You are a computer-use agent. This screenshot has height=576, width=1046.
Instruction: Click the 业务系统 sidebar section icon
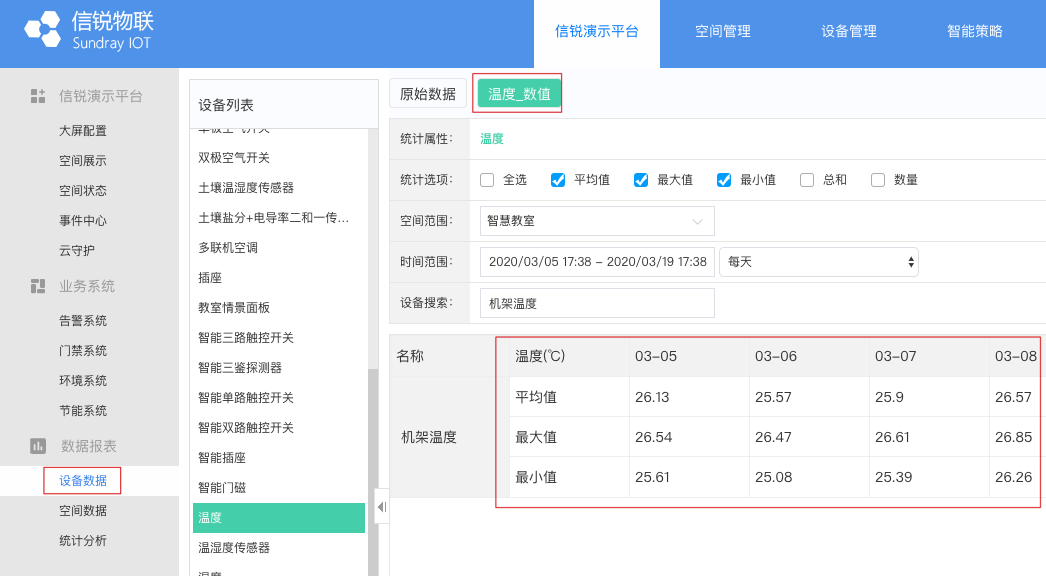(38, 286)
